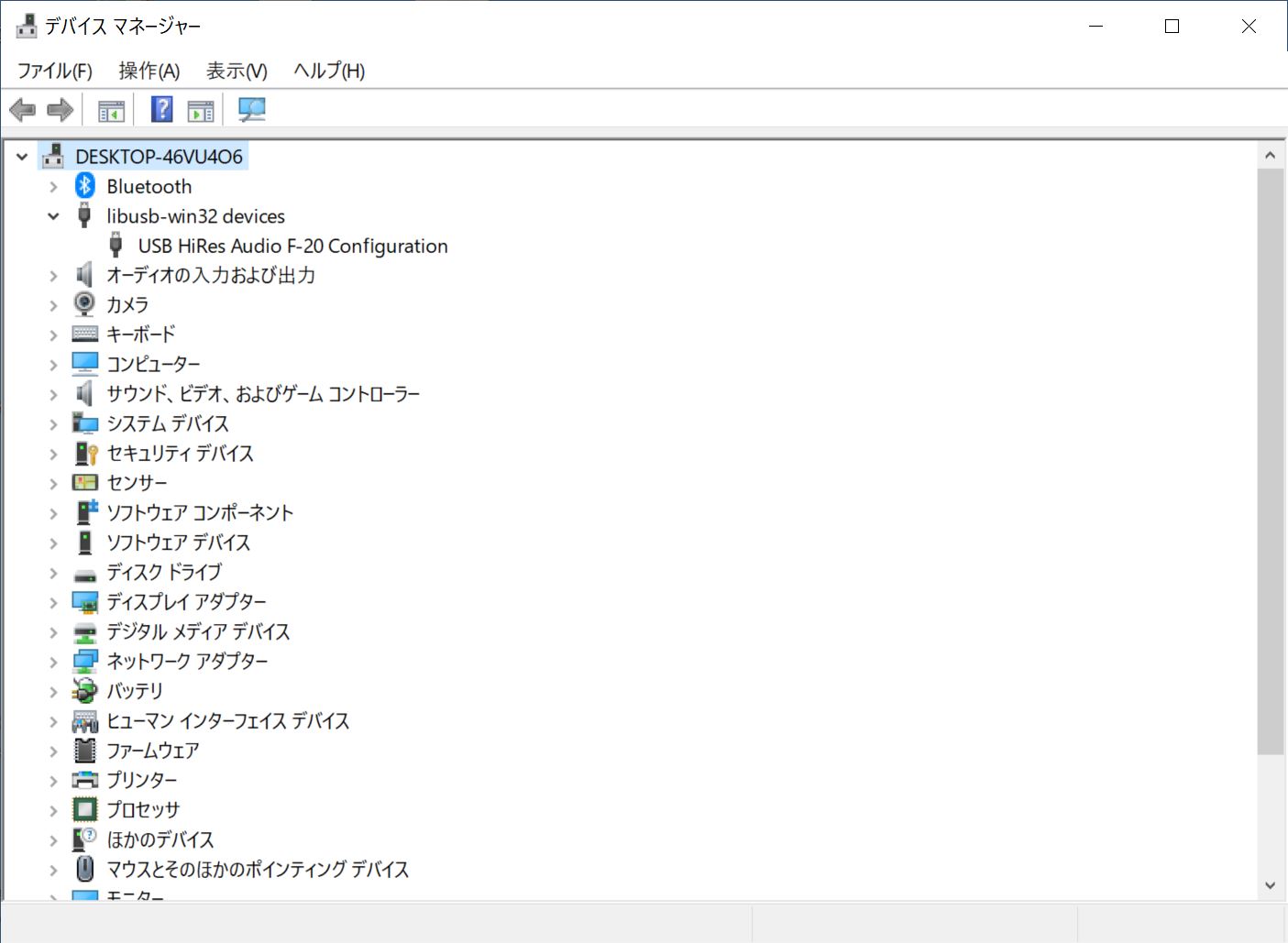The height and width of the screenshot is (943, 1288).
Task: Select the ソフトウェア デバイス label
Action: [x=179, y=543]
